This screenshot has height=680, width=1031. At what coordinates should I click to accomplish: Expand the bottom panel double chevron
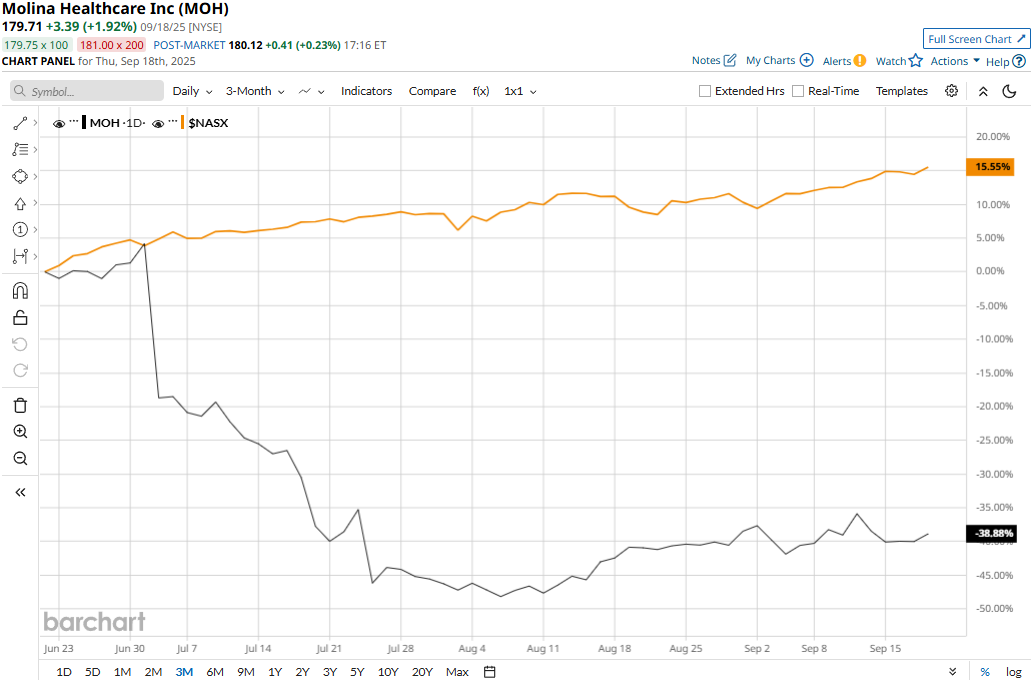[953, 671]
